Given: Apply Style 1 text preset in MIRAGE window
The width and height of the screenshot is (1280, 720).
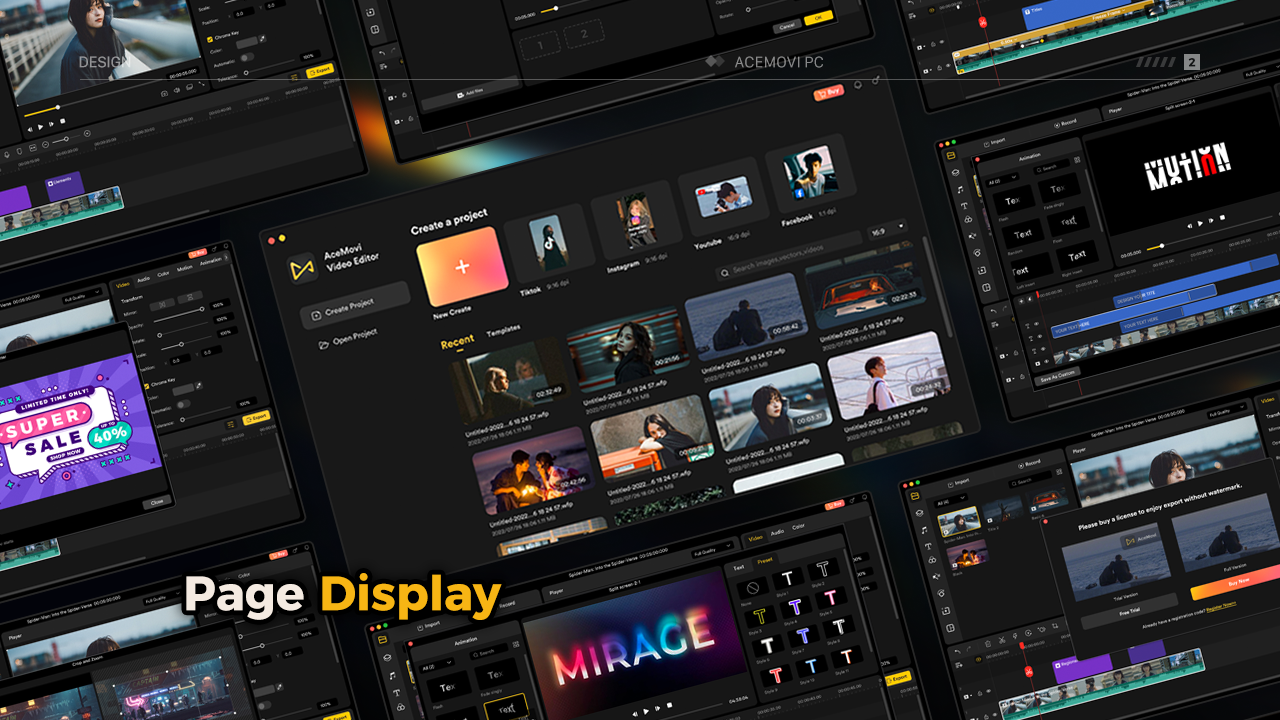Looking at the screenshot, I should pyautogui.click(x=787, y=578).
